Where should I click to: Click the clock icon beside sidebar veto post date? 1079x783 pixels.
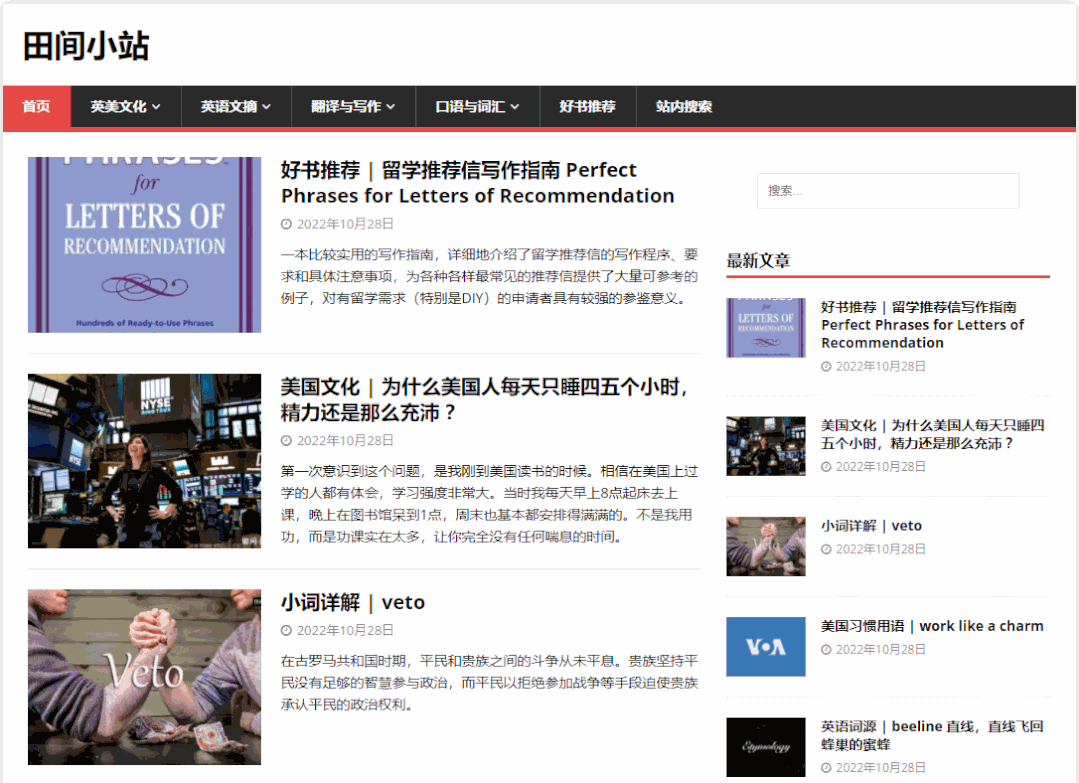(x=827, y=548)
